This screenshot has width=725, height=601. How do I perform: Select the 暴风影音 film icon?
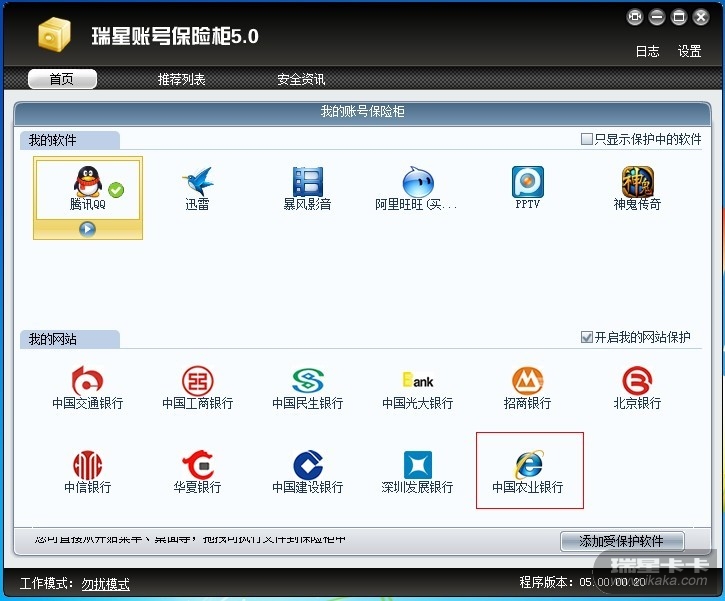click(307, 182)
